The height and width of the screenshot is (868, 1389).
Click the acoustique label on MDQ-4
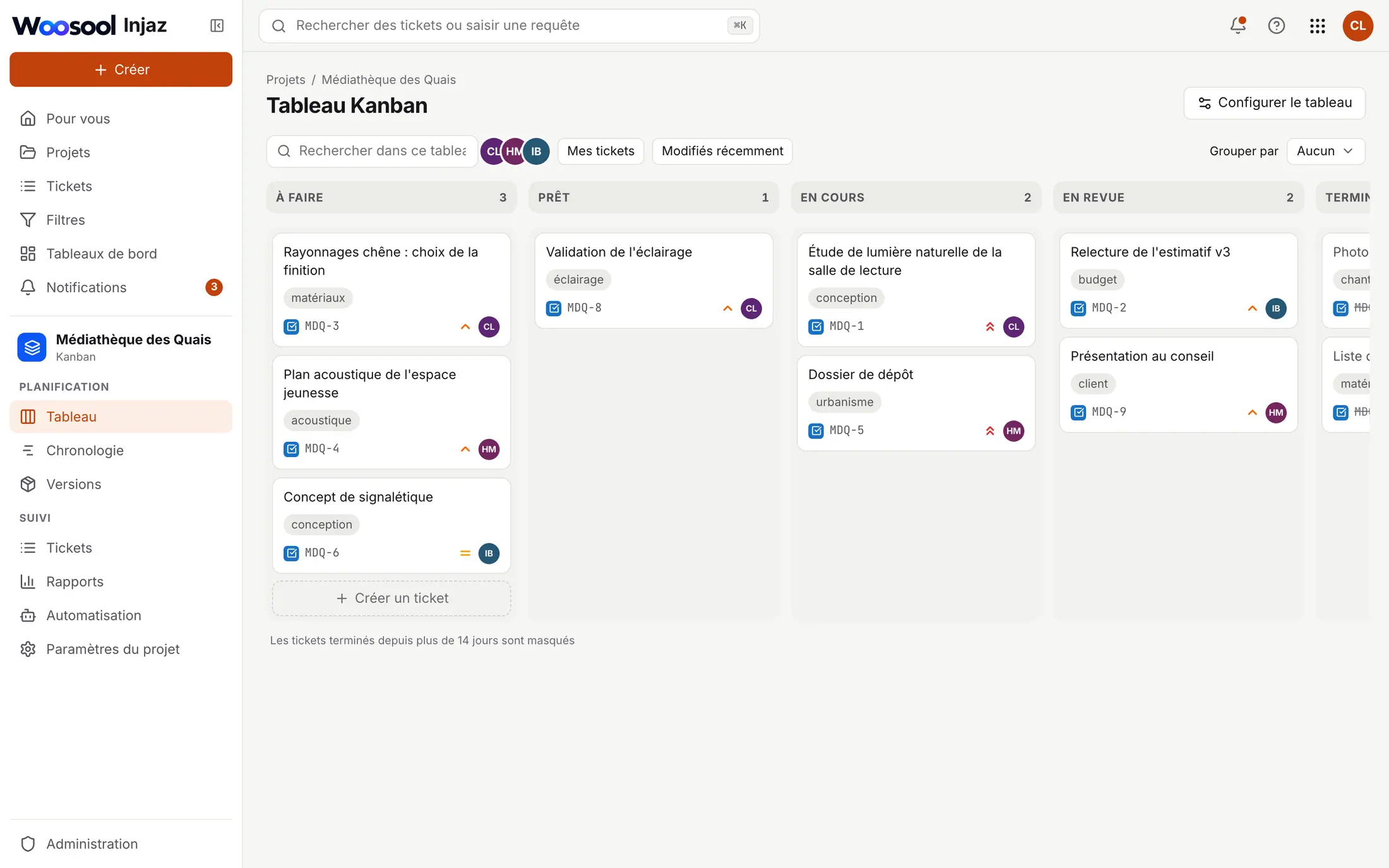[x=321, y=421]
